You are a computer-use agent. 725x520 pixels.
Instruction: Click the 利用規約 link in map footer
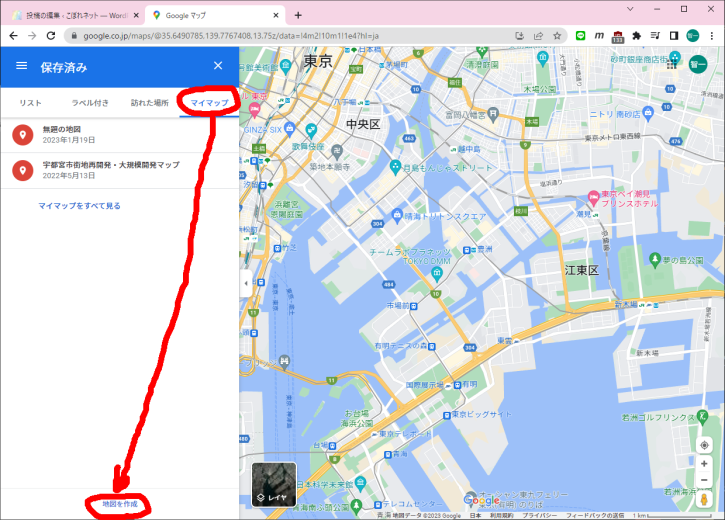click(x=502, y=515)
